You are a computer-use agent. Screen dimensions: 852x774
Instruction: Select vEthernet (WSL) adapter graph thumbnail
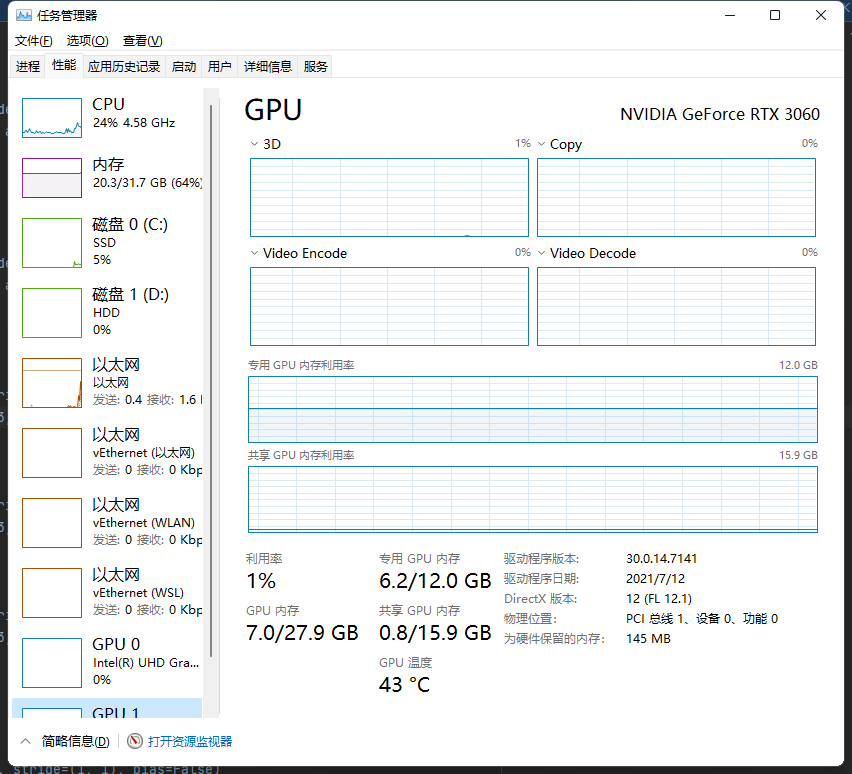click(x=52, y=593)
